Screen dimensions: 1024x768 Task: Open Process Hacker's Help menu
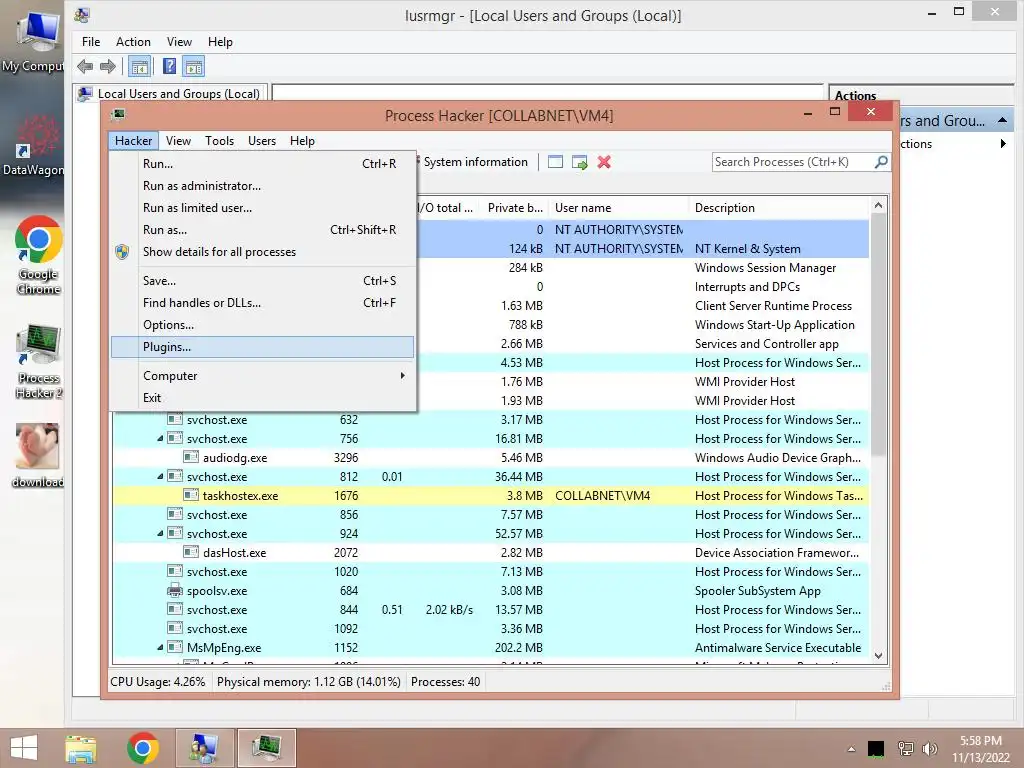click(302, 140)
